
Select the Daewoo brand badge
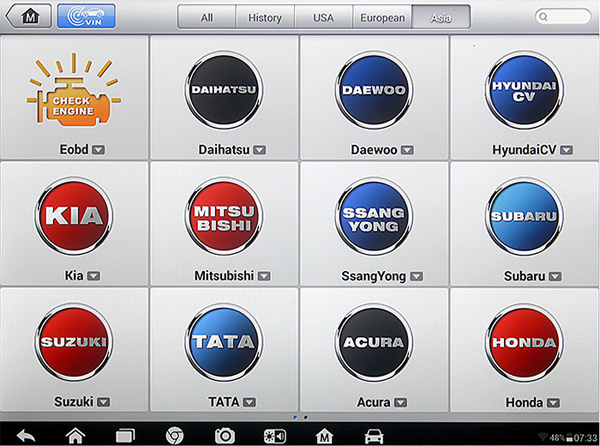point(374,90)
